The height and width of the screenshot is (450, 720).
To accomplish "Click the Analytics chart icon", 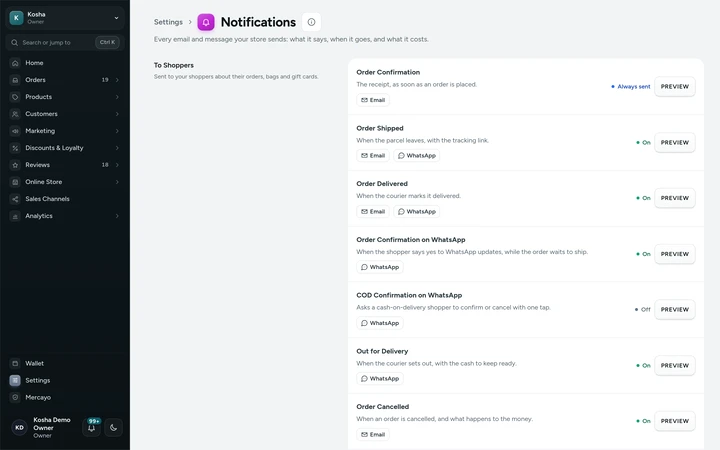I will pos(15,216).
